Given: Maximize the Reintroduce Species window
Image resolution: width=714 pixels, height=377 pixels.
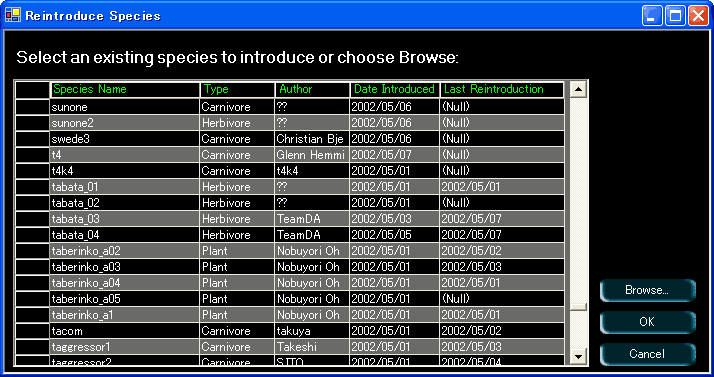Looking at the screenshot, I should pos(675,16).
